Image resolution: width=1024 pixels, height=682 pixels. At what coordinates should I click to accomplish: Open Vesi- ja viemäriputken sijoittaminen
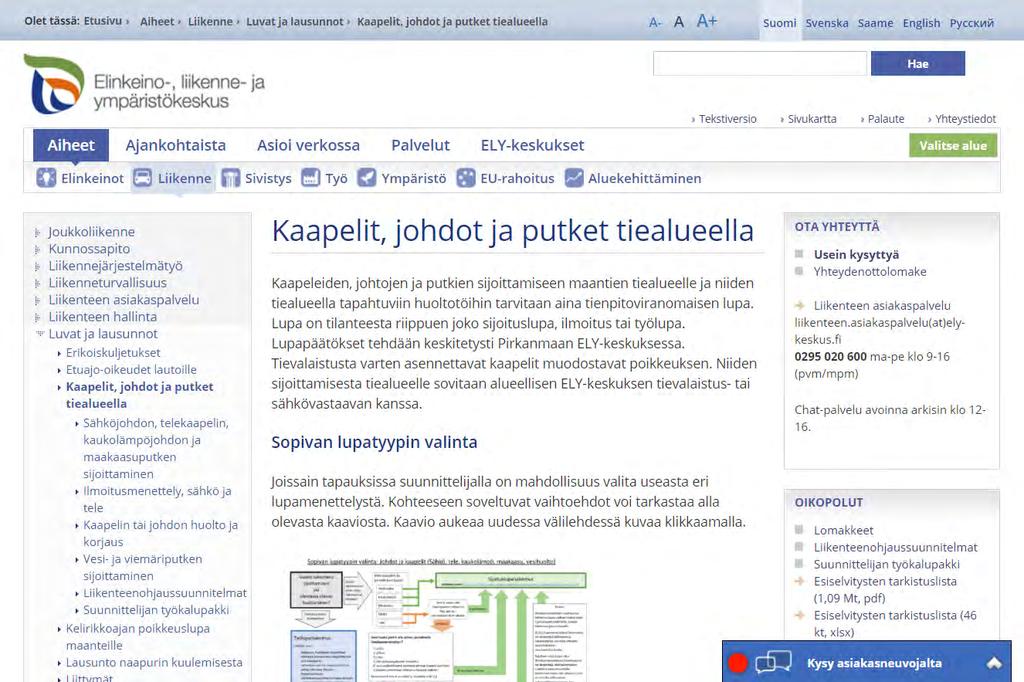pyautogui.click(x=142, y=568)
